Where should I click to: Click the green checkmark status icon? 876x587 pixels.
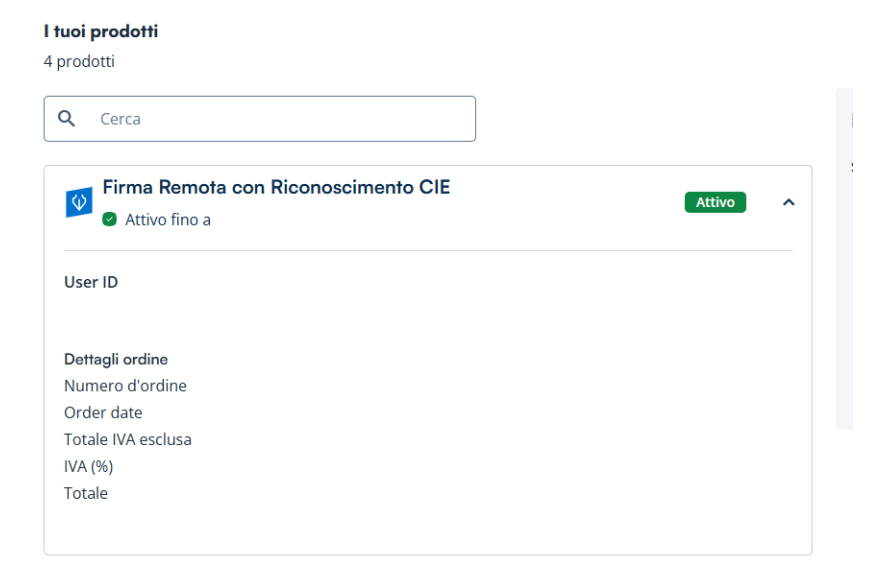(109, 220)
